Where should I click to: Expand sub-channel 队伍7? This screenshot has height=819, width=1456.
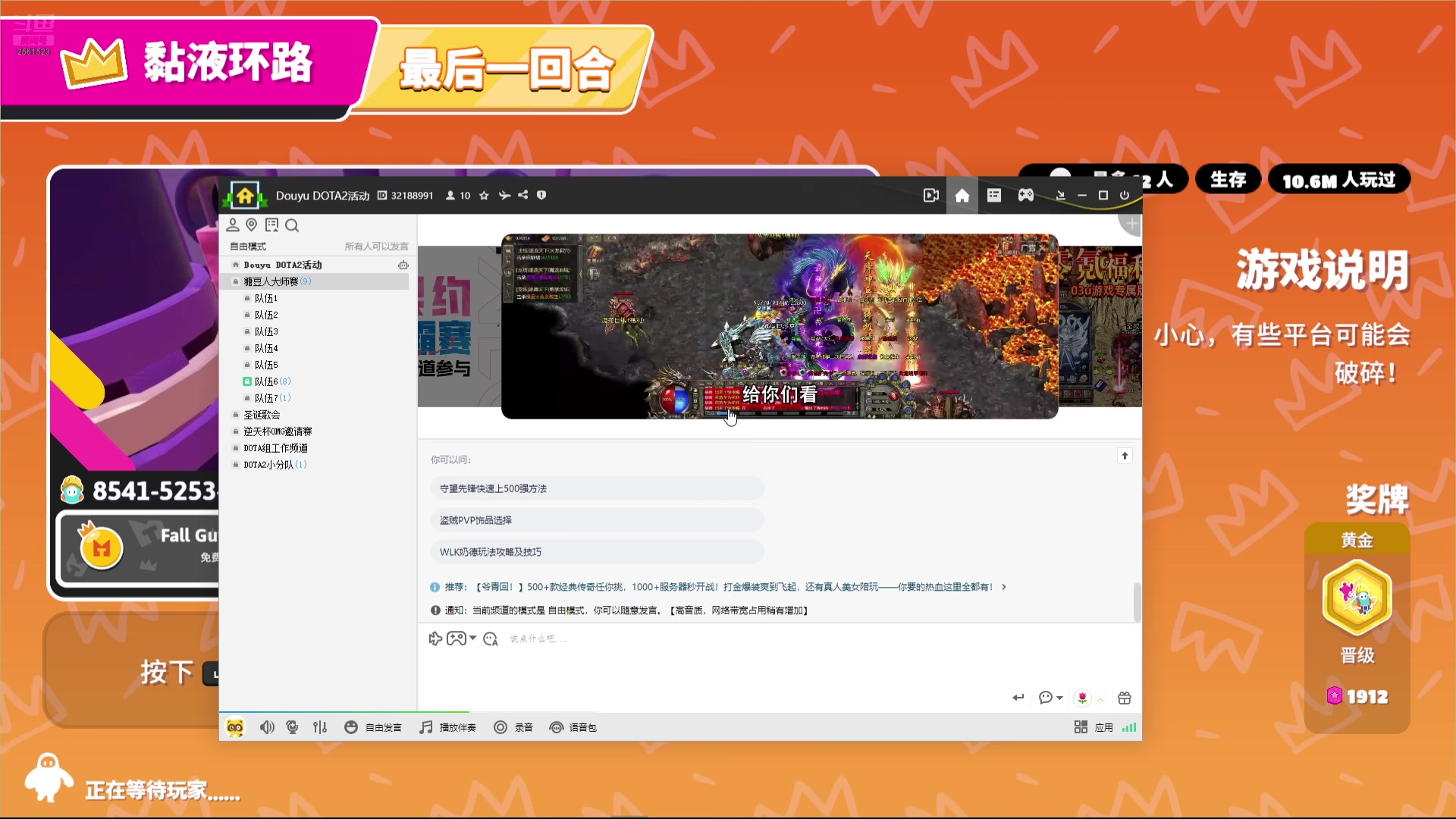coord(267,398)
